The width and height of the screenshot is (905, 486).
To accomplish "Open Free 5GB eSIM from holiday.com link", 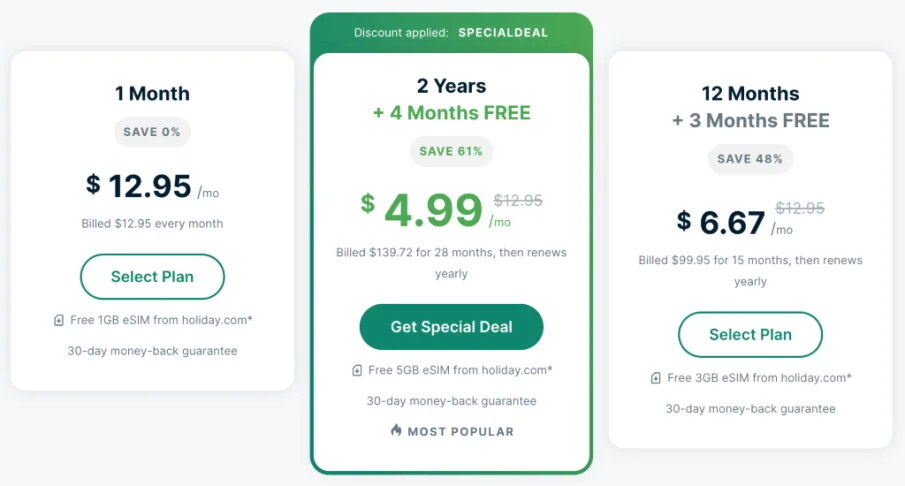I will [x=460, y=371].
